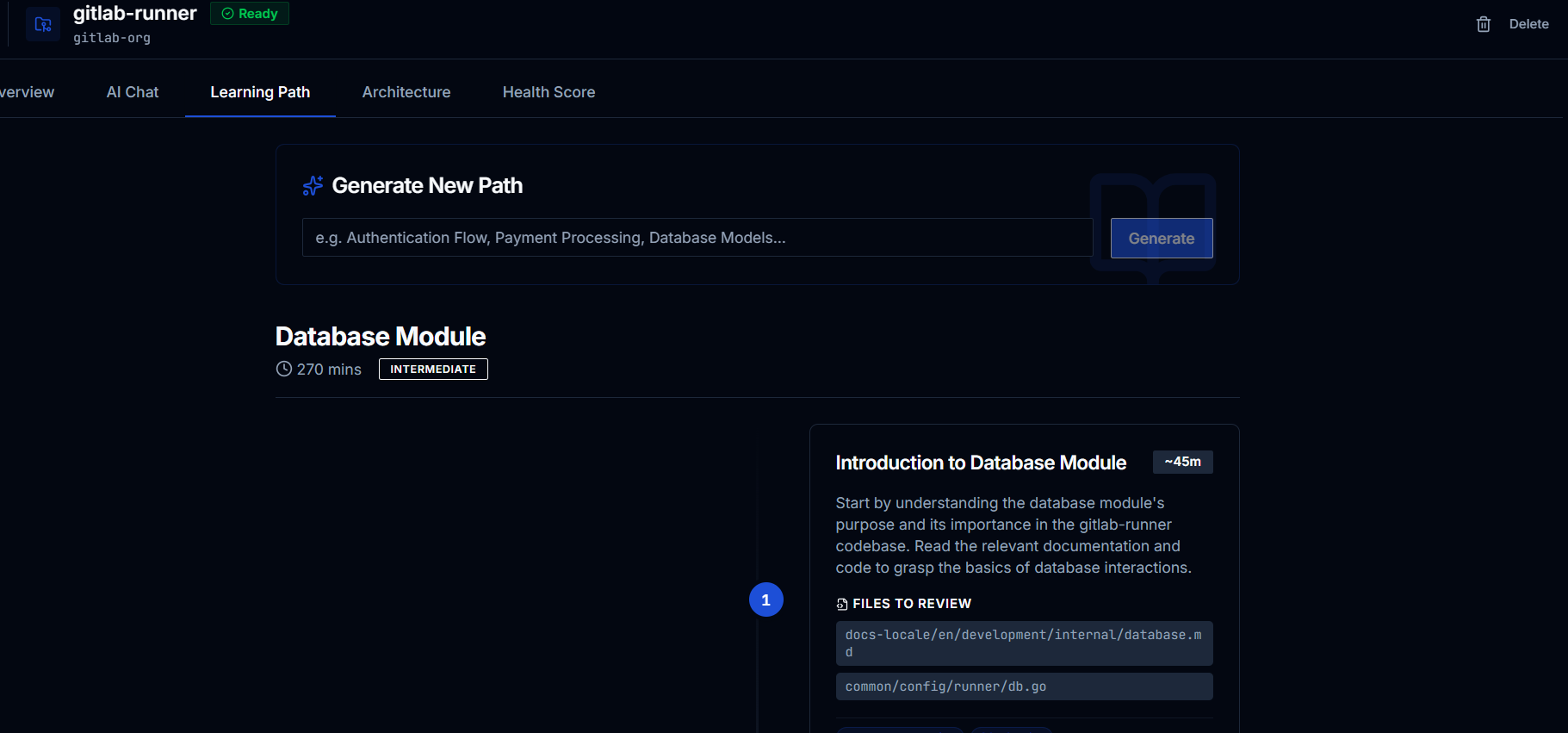This screenshot has height=733, width=1568.
Task: Click the Introduction to Database Module heading
Action: point(981,463)
